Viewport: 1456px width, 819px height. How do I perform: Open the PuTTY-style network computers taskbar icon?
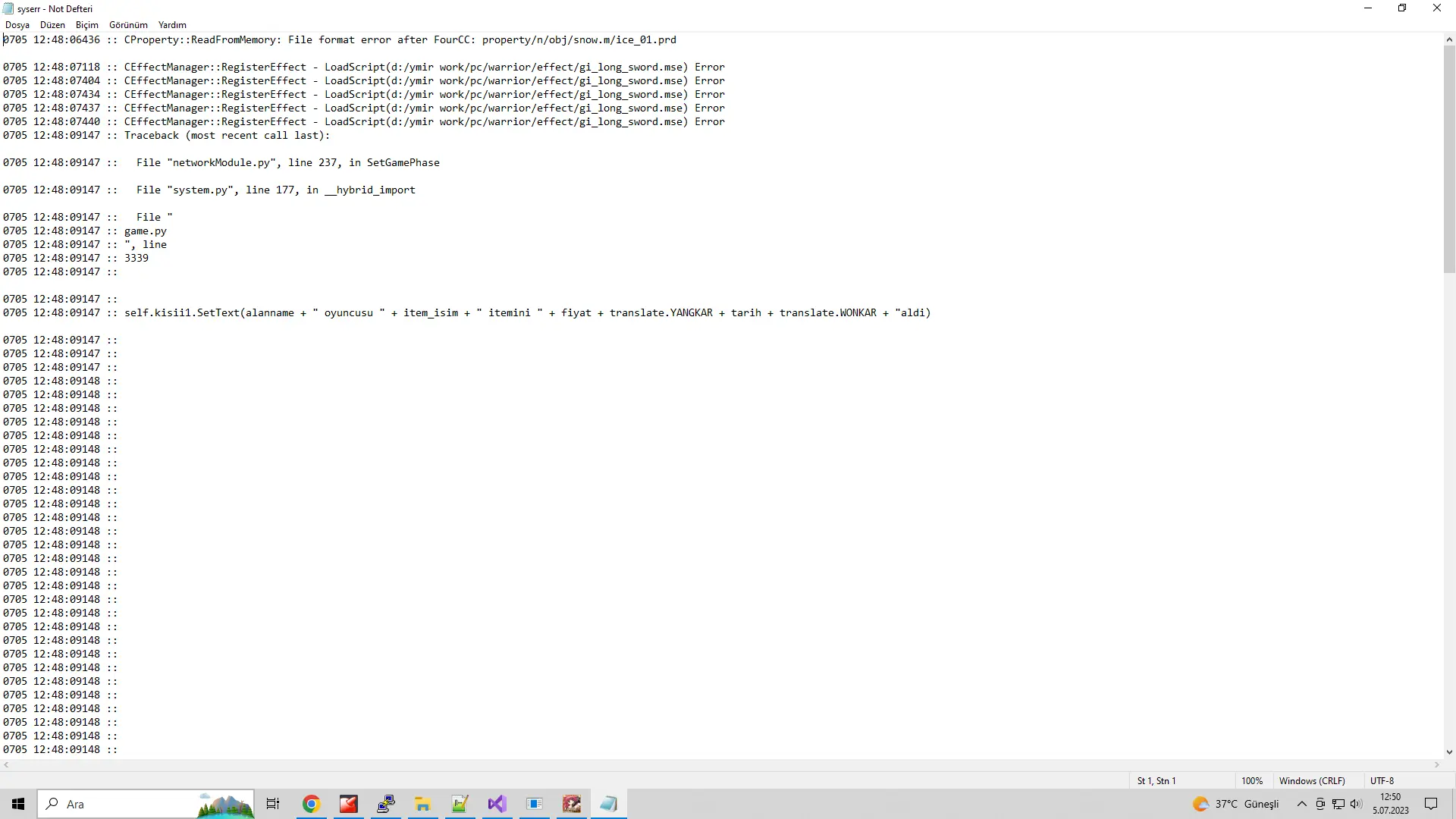[x=386, y=804]
